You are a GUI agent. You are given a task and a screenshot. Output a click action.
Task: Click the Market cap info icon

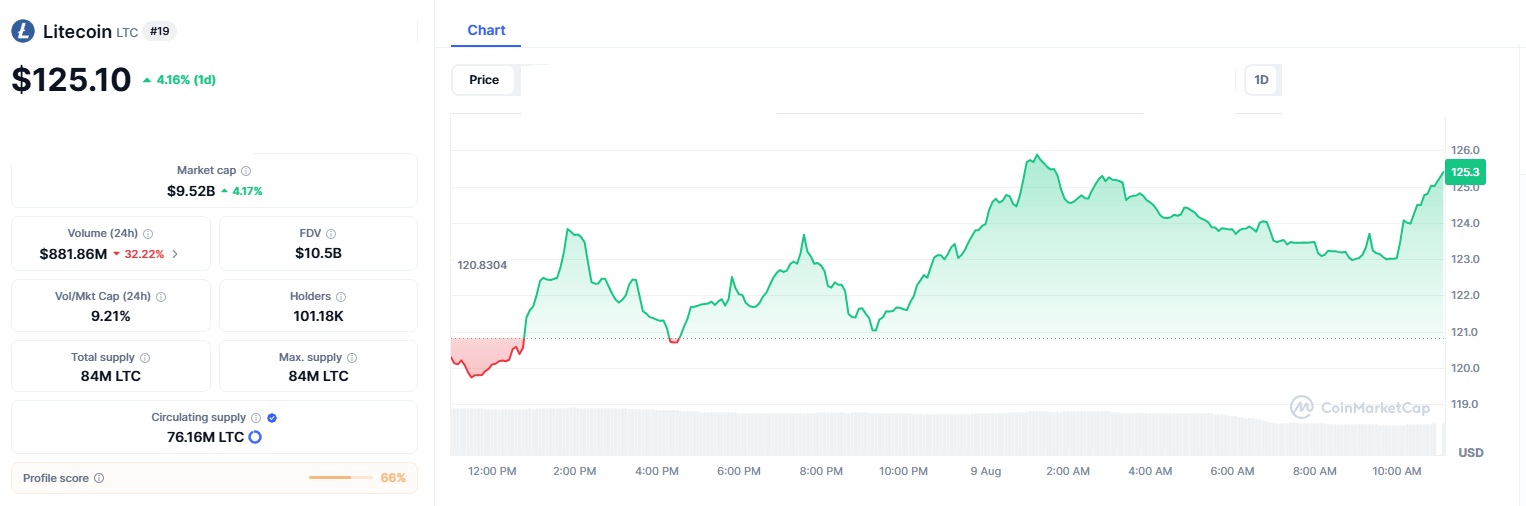click(246, 171)
